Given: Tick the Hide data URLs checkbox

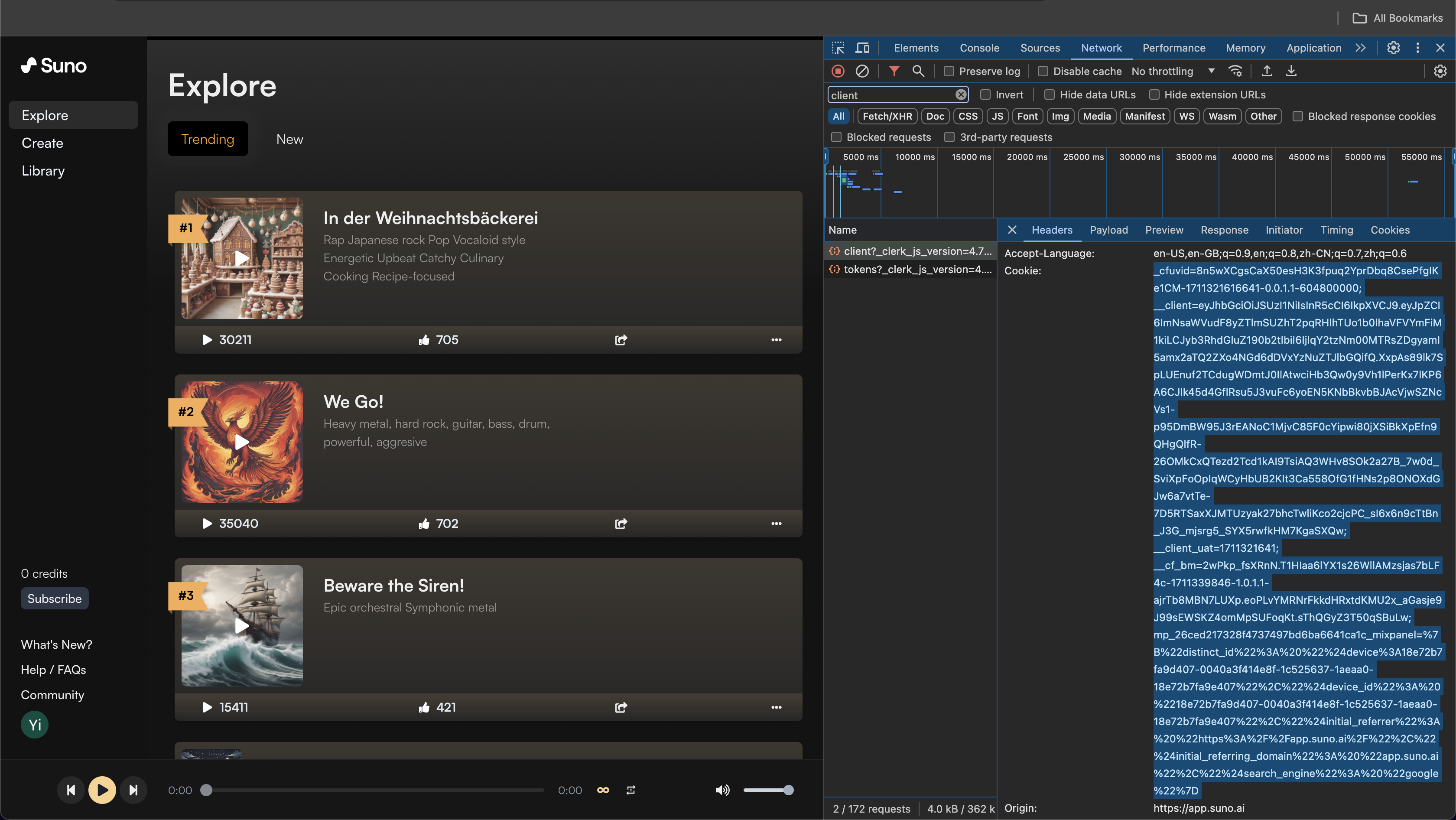Looking at the screenshot, I should click(1050, 95).
